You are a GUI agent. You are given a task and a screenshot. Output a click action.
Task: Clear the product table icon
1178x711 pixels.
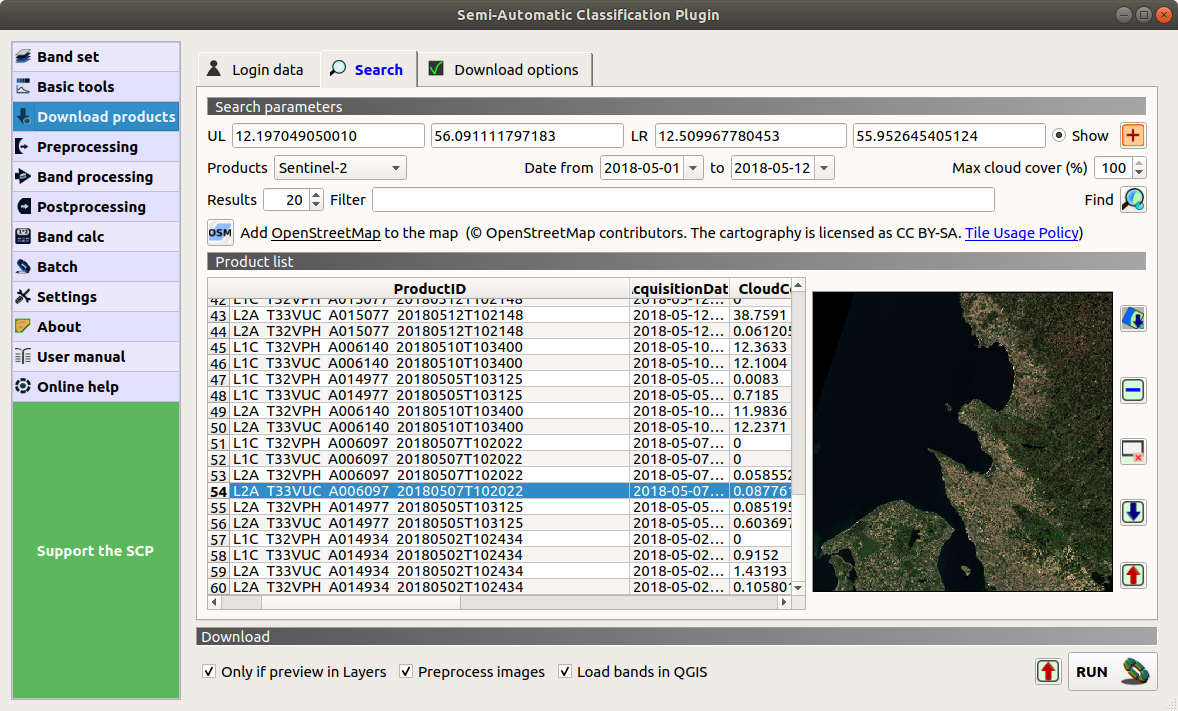click(1133, 453)
